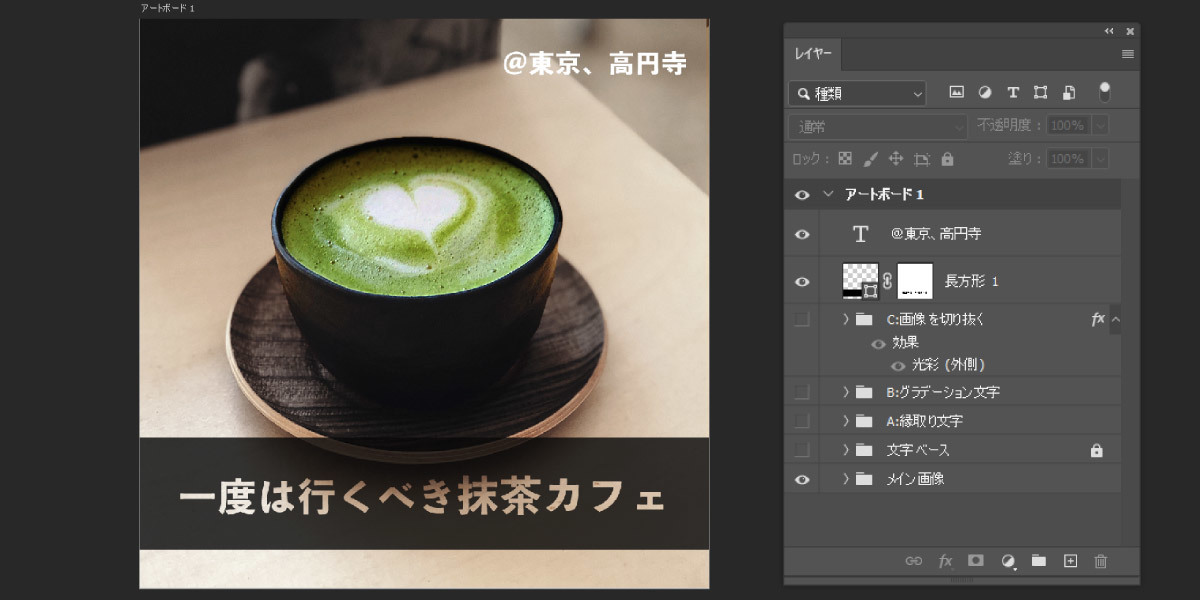Click the mask link icon on 長方形 1
The image size is (1200, 600).
tap(887, 281)
